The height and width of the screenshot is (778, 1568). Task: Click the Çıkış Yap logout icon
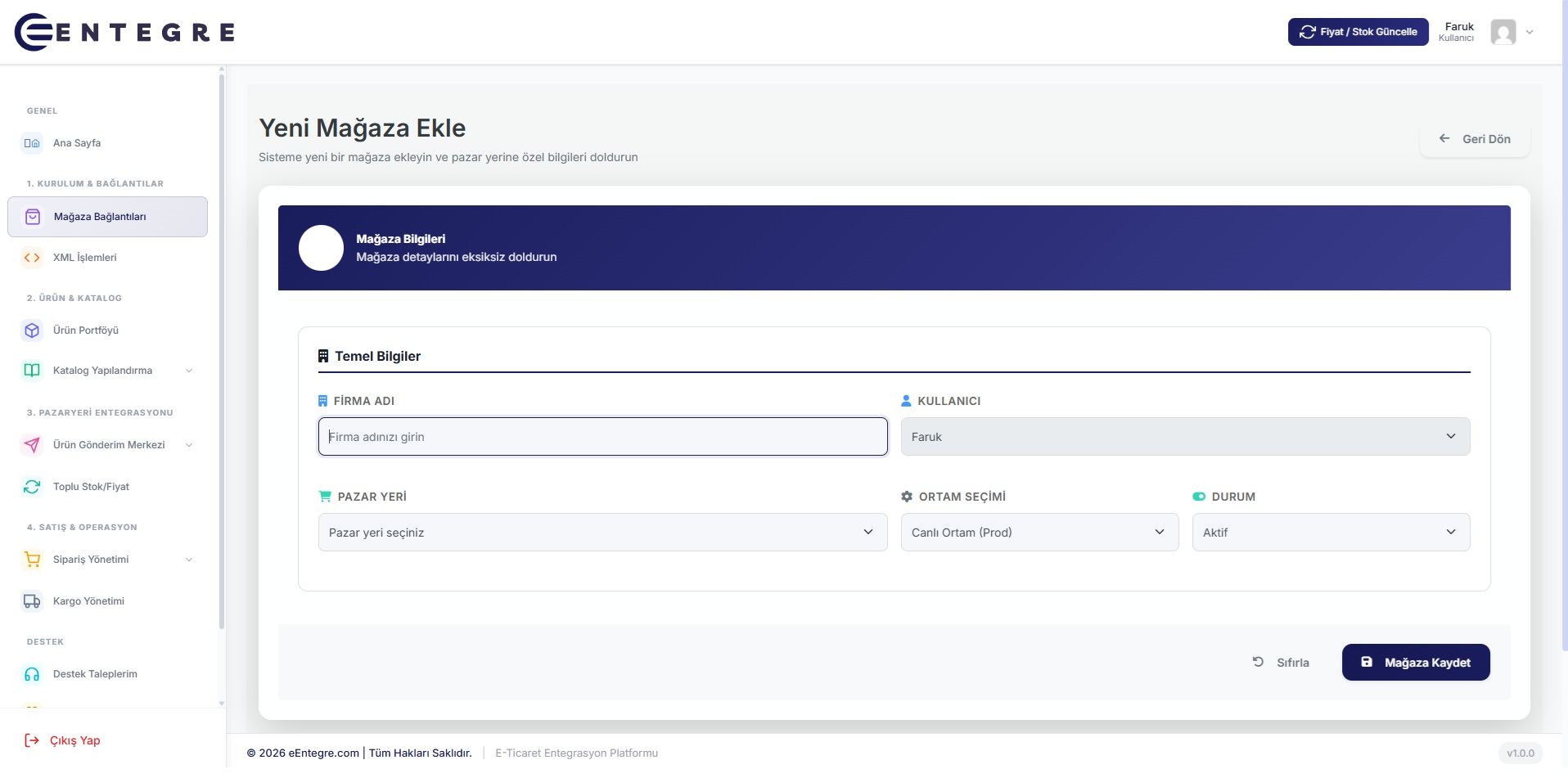32,740
